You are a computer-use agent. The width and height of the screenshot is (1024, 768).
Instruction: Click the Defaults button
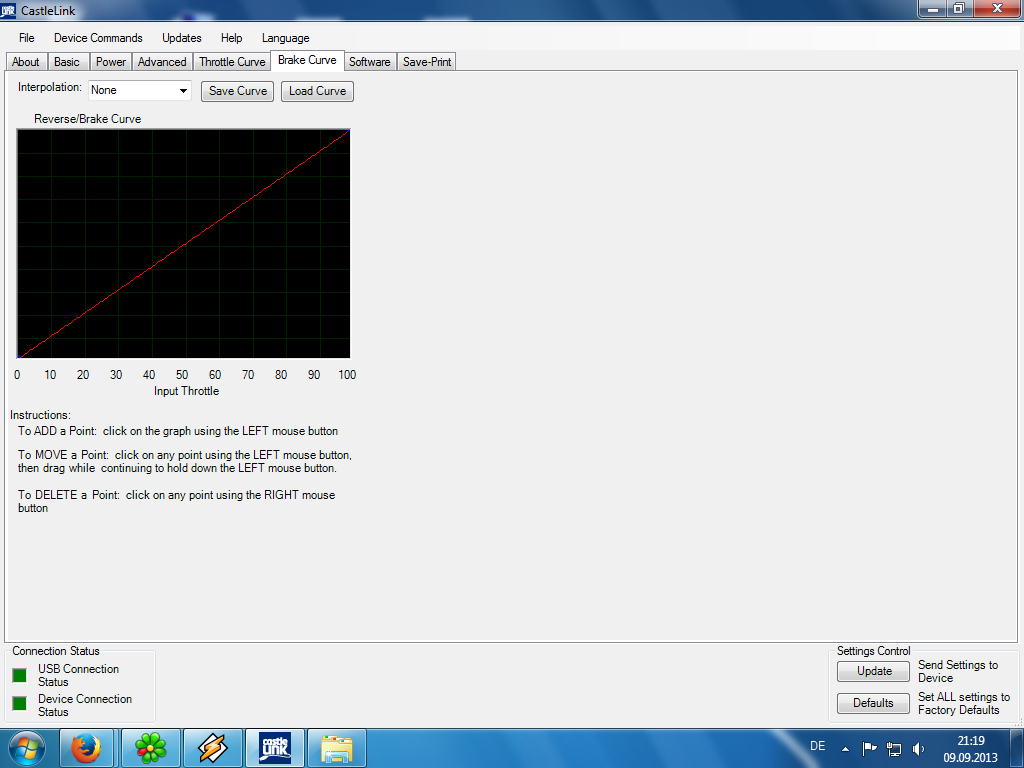pos(873,703)
